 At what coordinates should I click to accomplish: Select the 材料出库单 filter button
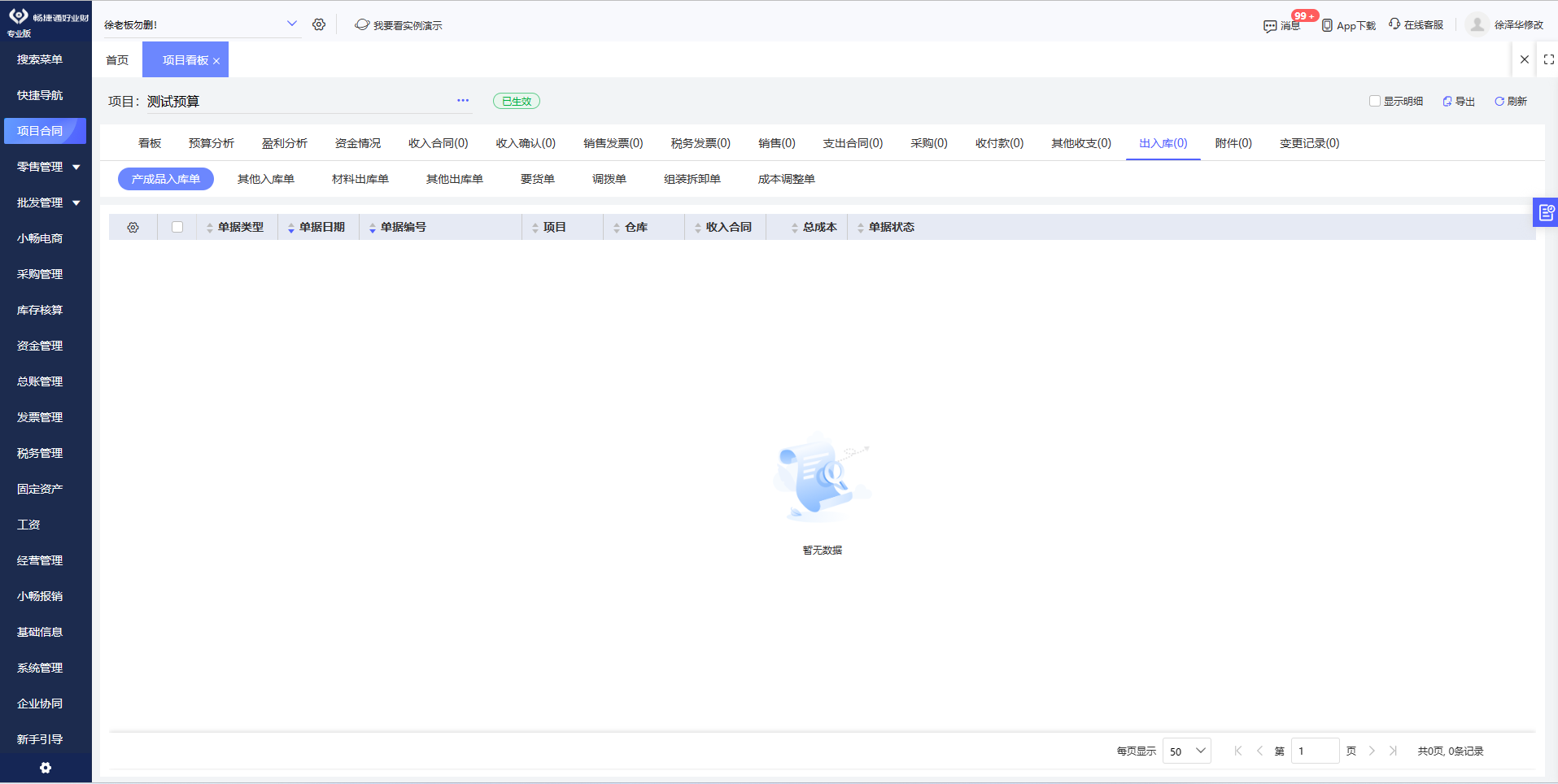coord(360,178)
